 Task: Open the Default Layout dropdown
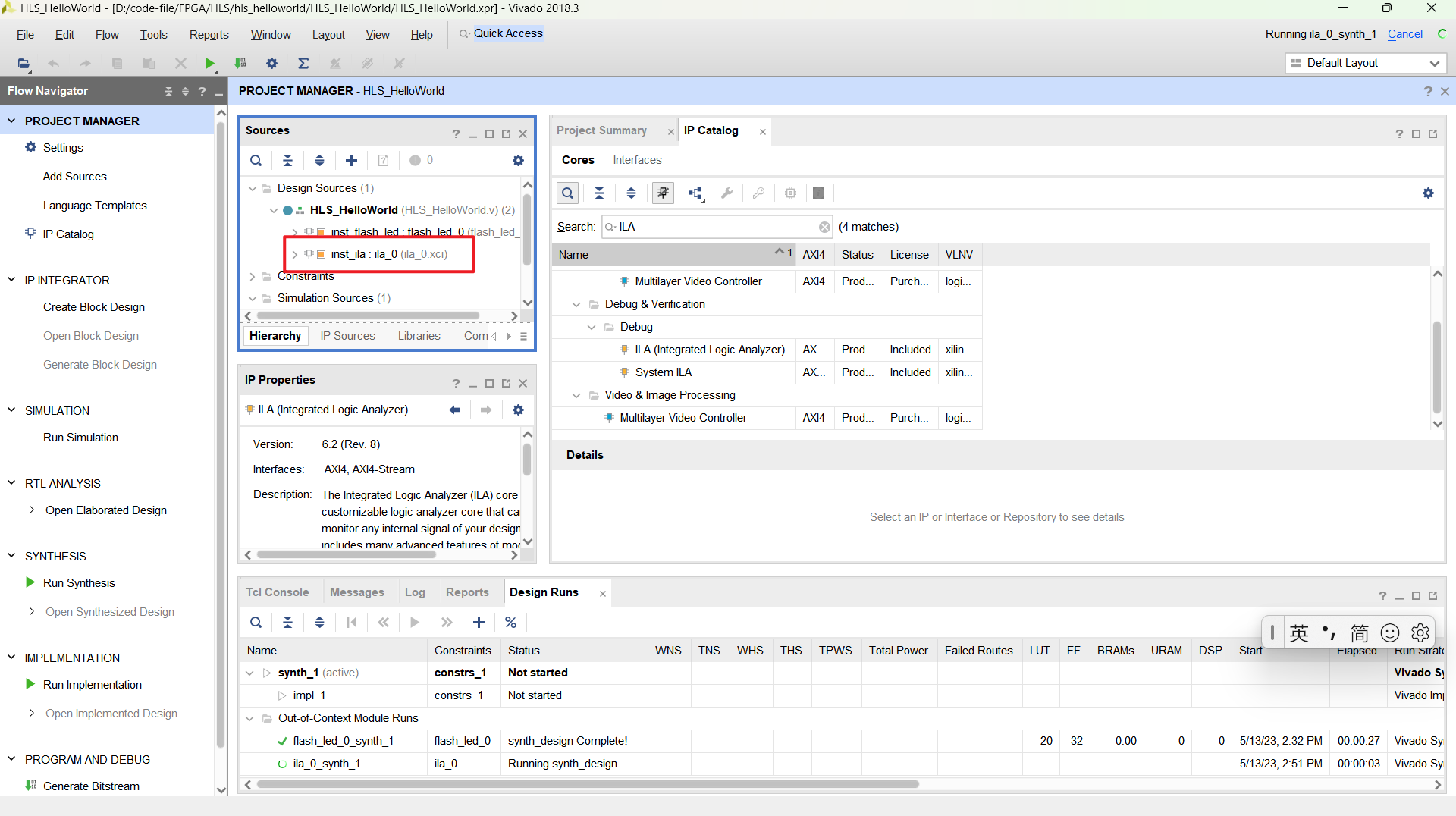coord(1367,63)
